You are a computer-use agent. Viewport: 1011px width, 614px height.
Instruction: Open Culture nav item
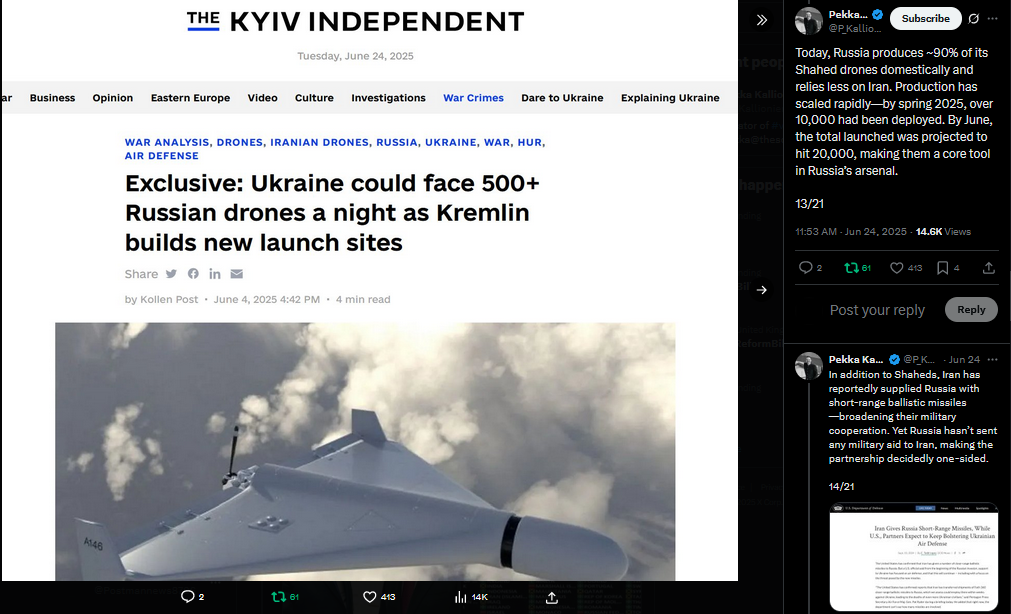pyautogui.click(x=314, y=98)
